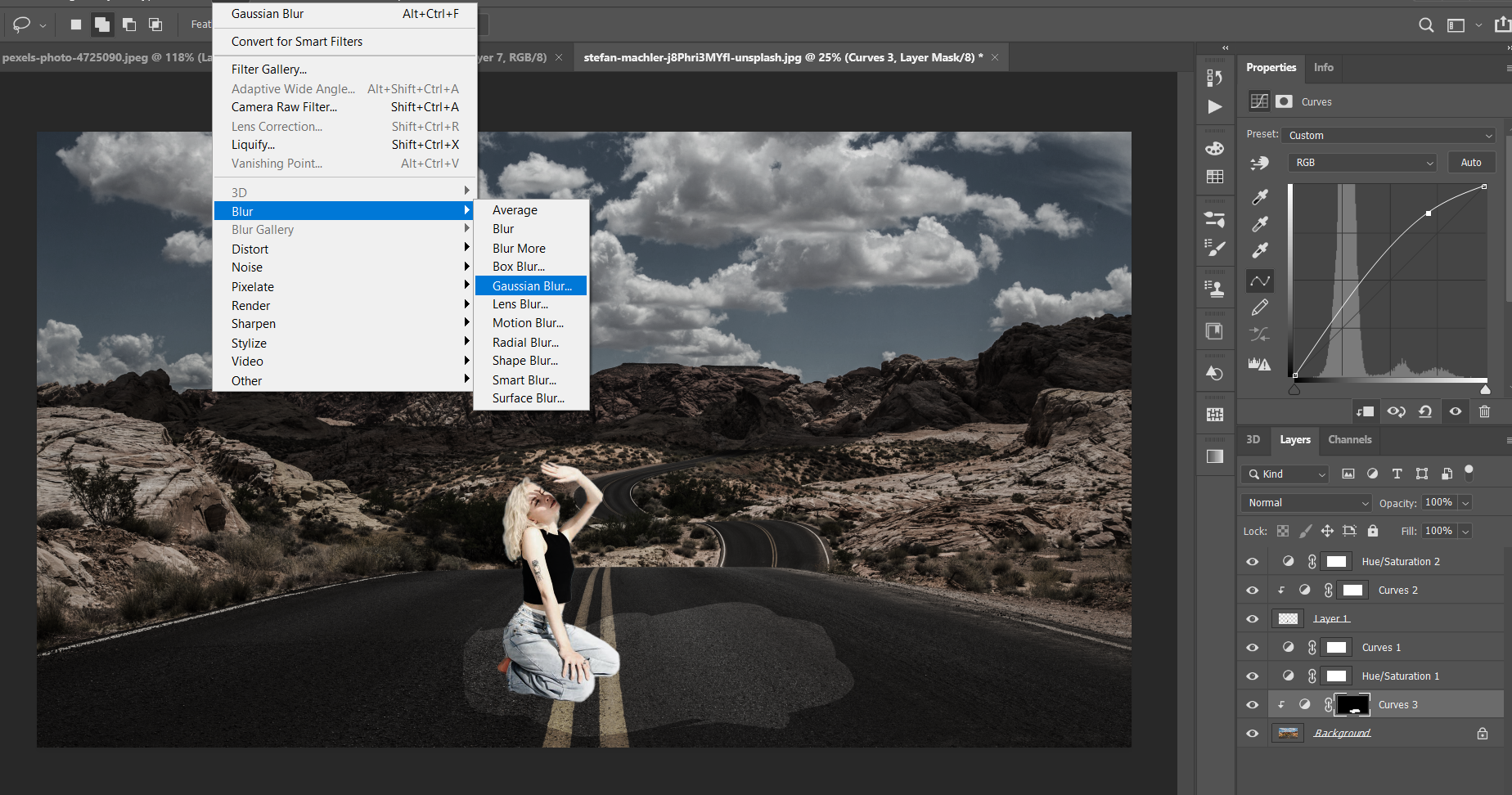
Task: Filter layers by pixel layers icon
Action: click(x=1348, y=474)
